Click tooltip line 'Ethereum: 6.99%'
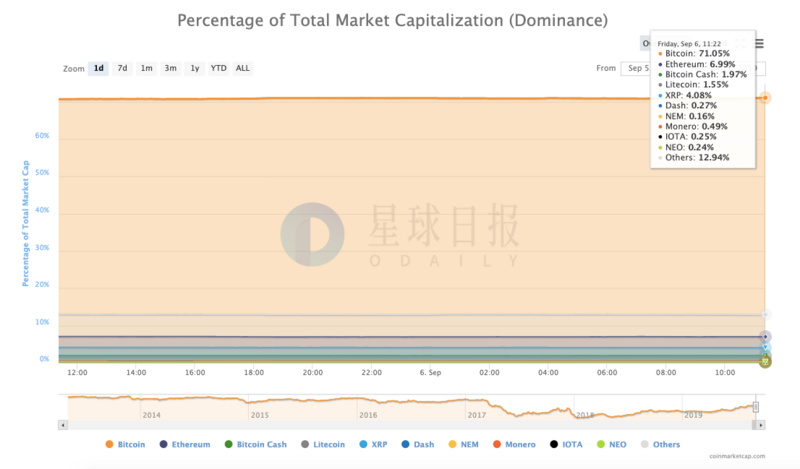Viewport: 800px width, 469px height. (x=696, y=64)
